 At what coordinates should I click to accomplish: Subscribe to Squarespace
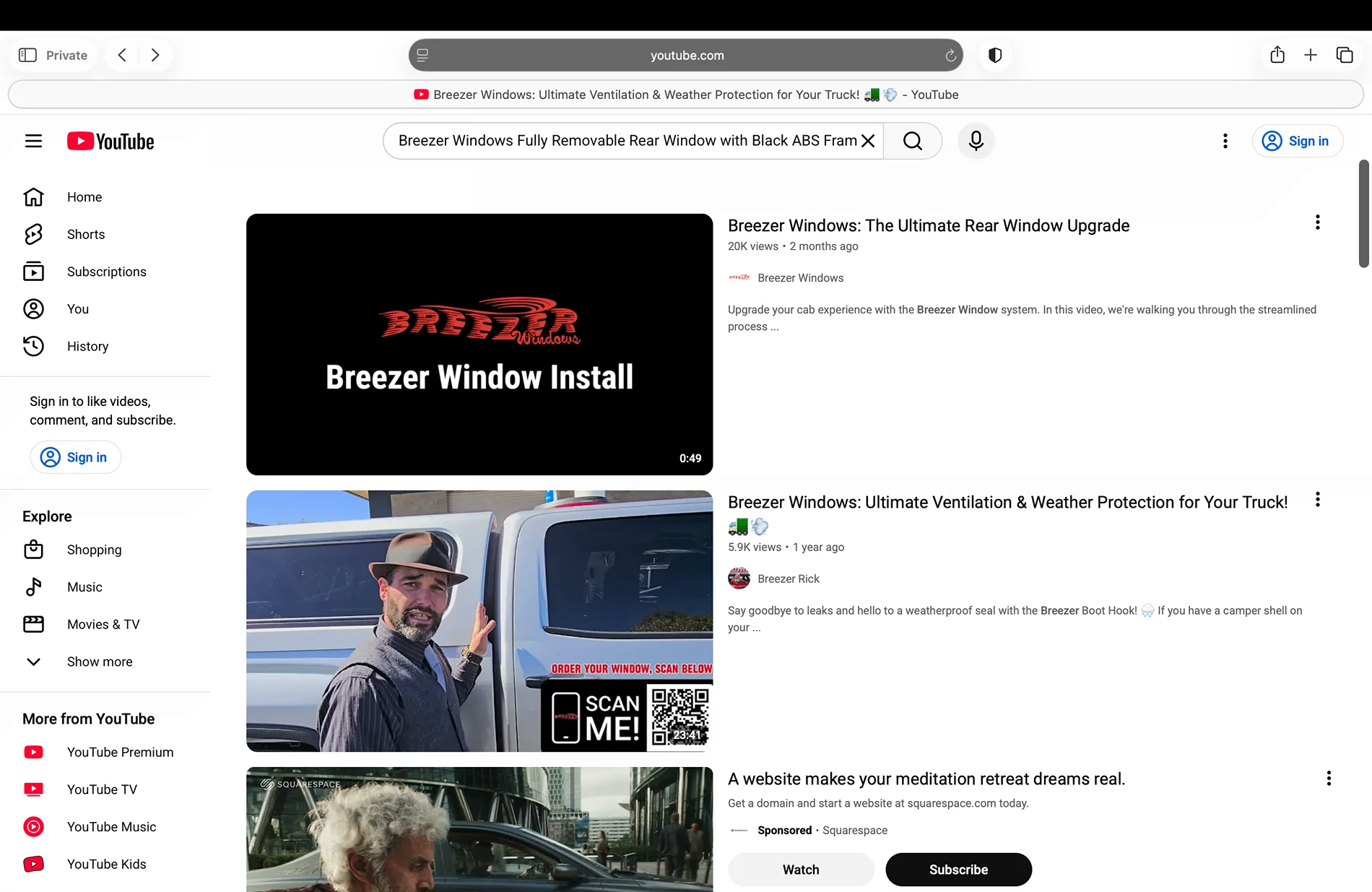959,870
